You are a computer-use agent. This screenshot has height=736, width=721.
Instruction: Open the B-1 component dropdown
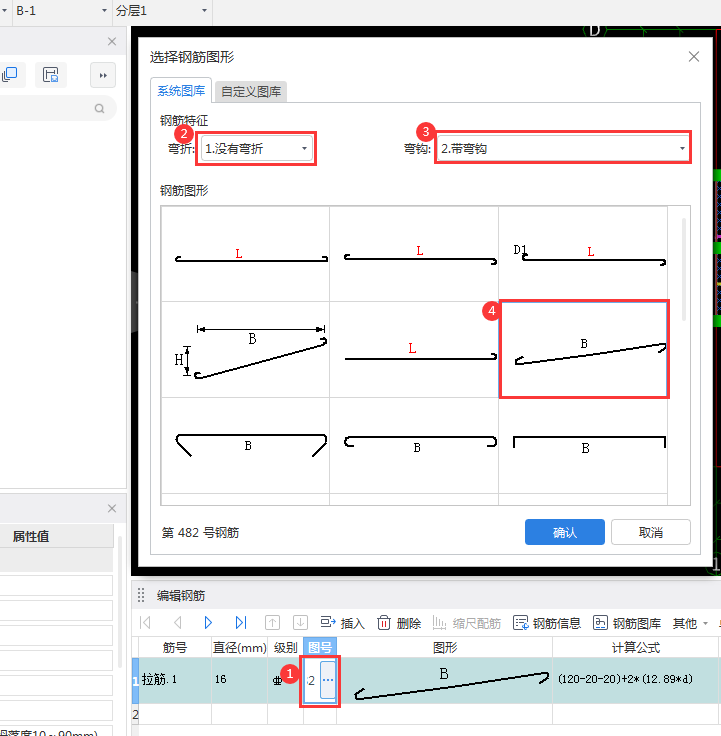pos(104,10)
